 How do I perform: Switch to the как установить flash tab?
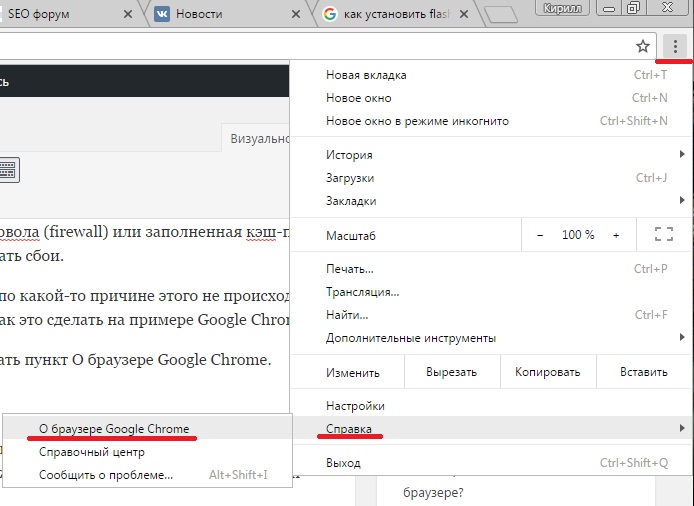(x=396, y=14)
